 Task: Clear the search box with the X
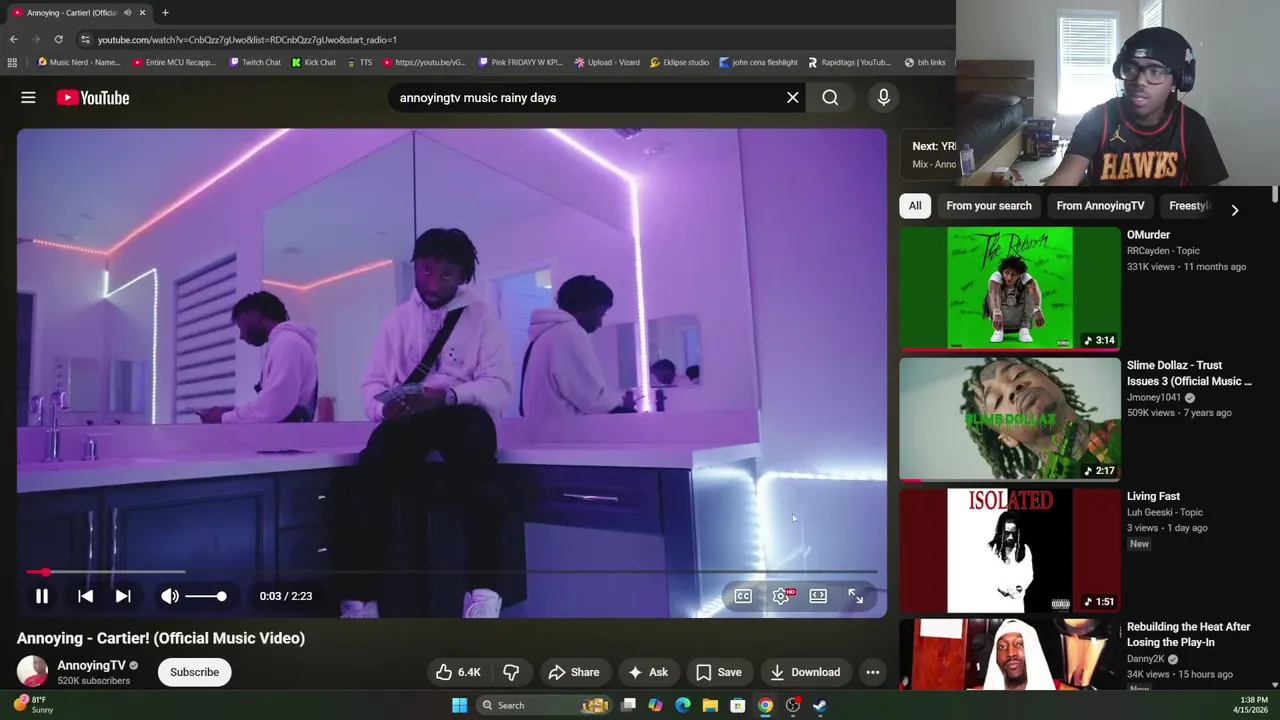pos(792,97)
